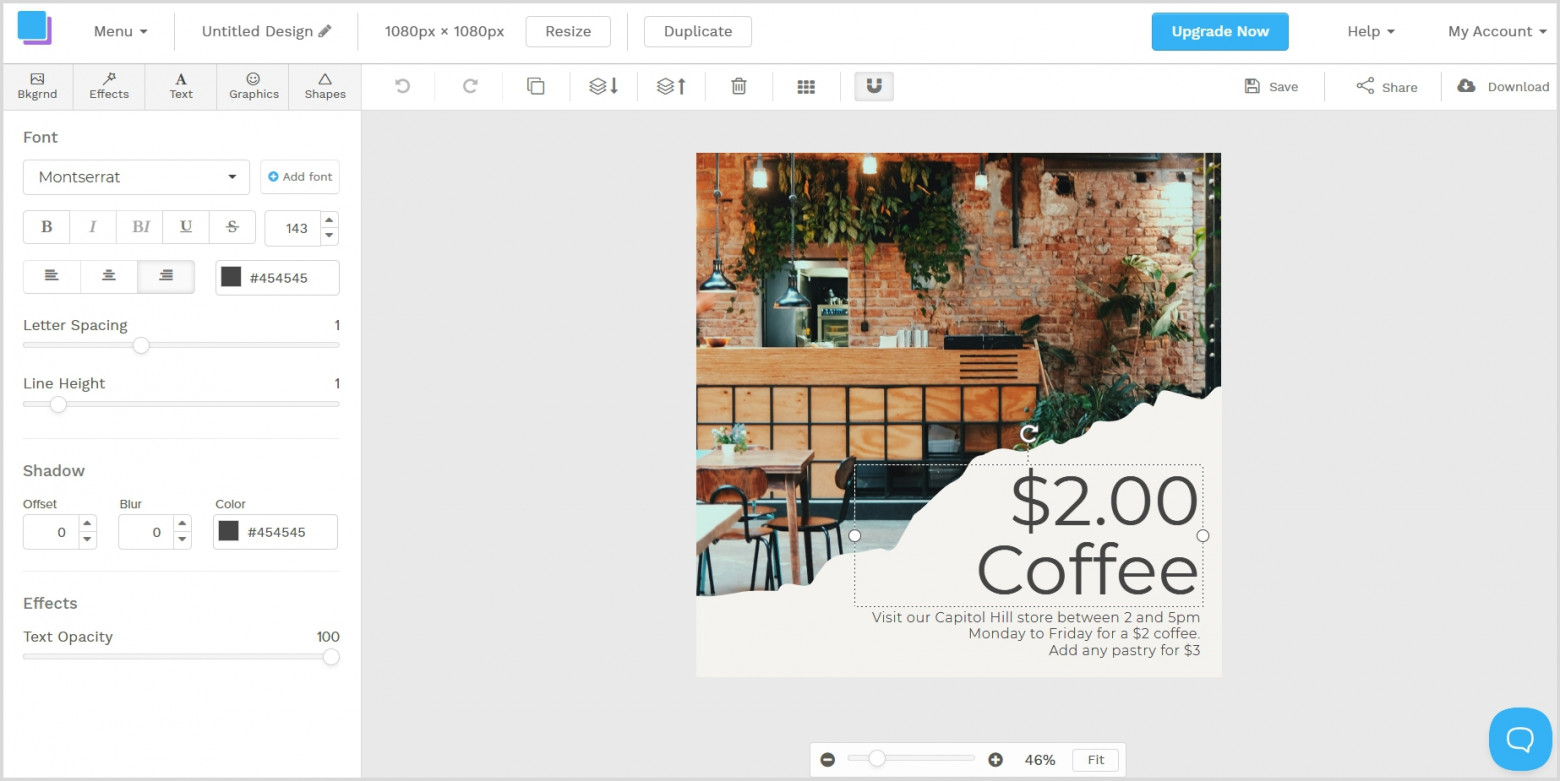Click the Text Opacity slider handle

[331, 657]
